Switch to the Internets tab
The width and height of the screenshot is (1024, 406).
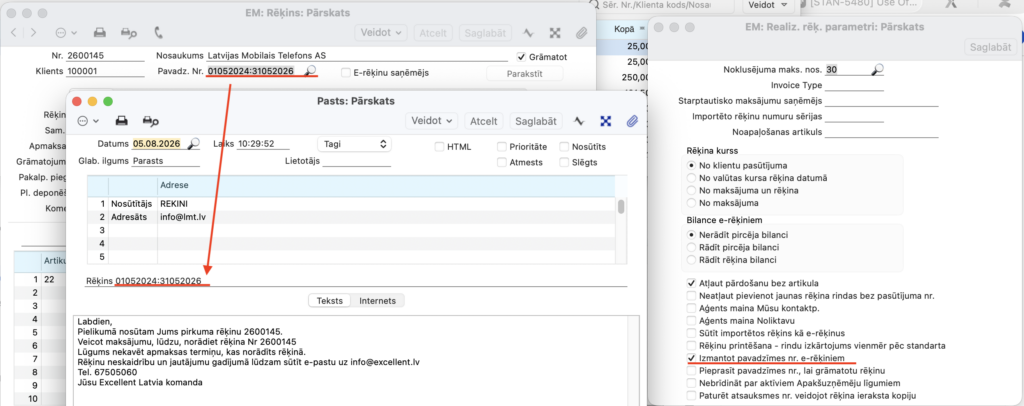pyautogui.click(x=378, y=300)
